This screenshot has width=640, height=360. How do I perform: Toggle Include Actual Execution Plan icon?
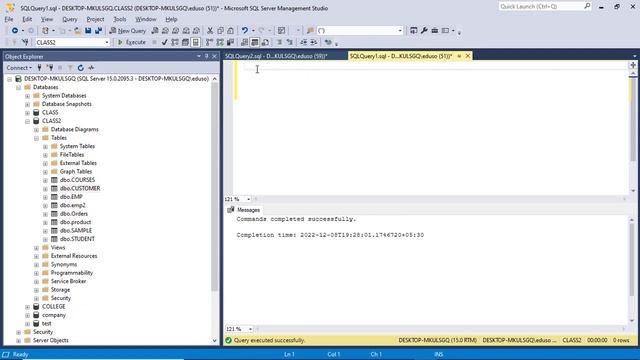click(209, 42)
